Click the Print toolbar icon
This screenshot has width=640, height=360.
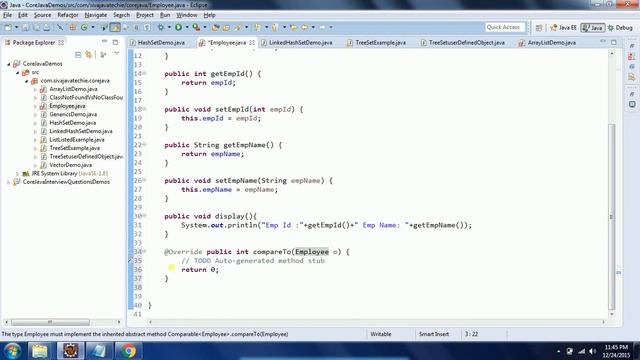click(x=46, y=27)
